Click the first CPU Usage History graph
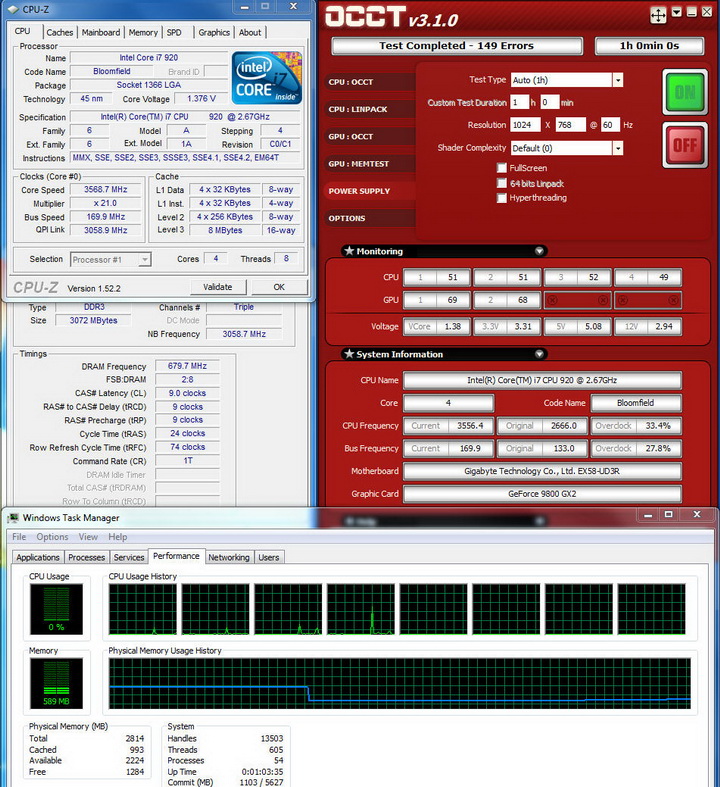 click(x=142, y=609)
